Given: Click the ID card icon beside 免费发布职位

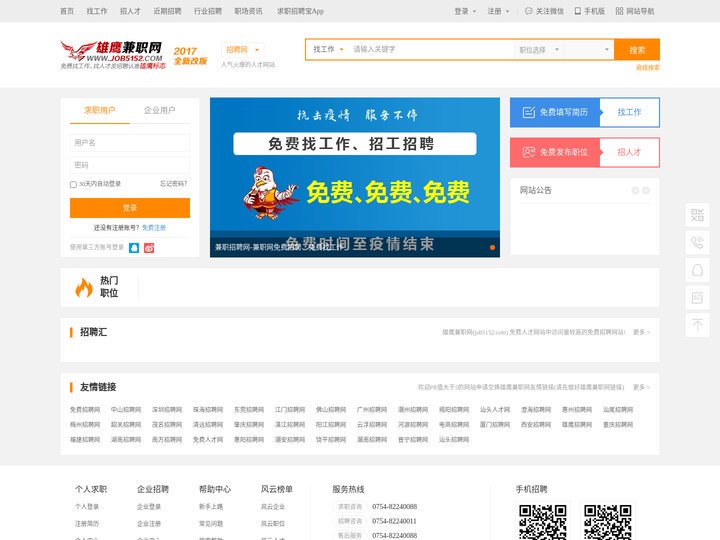Looking at the screenshot, I should point(529,152).
